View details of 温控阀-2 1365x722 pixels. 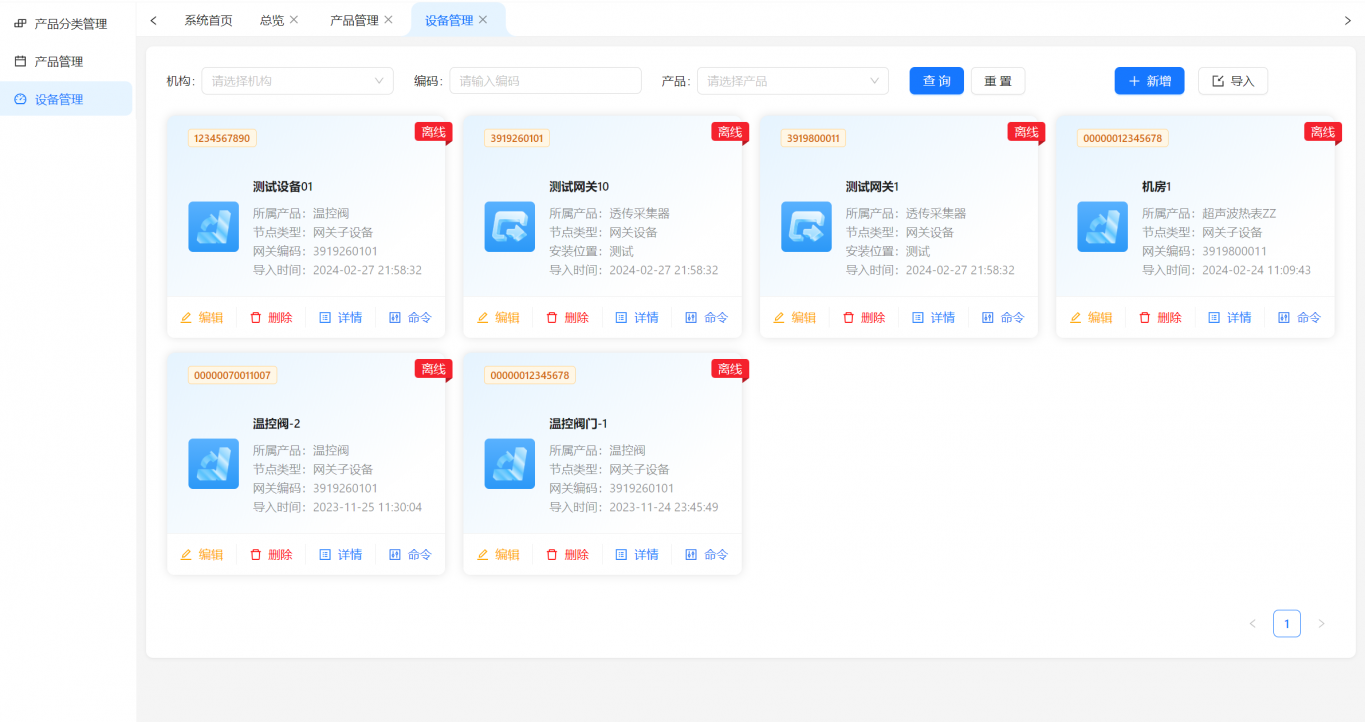(340, 555)
